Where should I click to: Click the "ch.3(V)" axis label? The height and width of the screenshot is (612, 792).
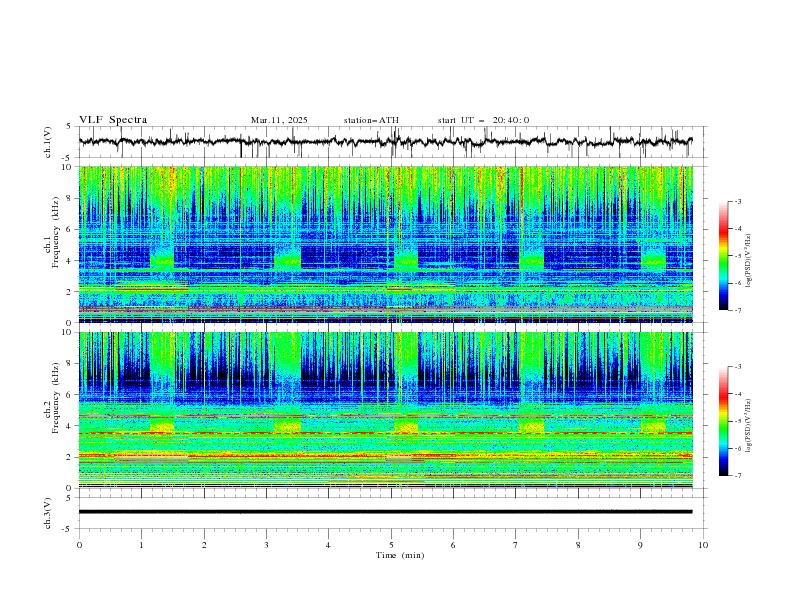pyautogui.click(x=48, y=513)
